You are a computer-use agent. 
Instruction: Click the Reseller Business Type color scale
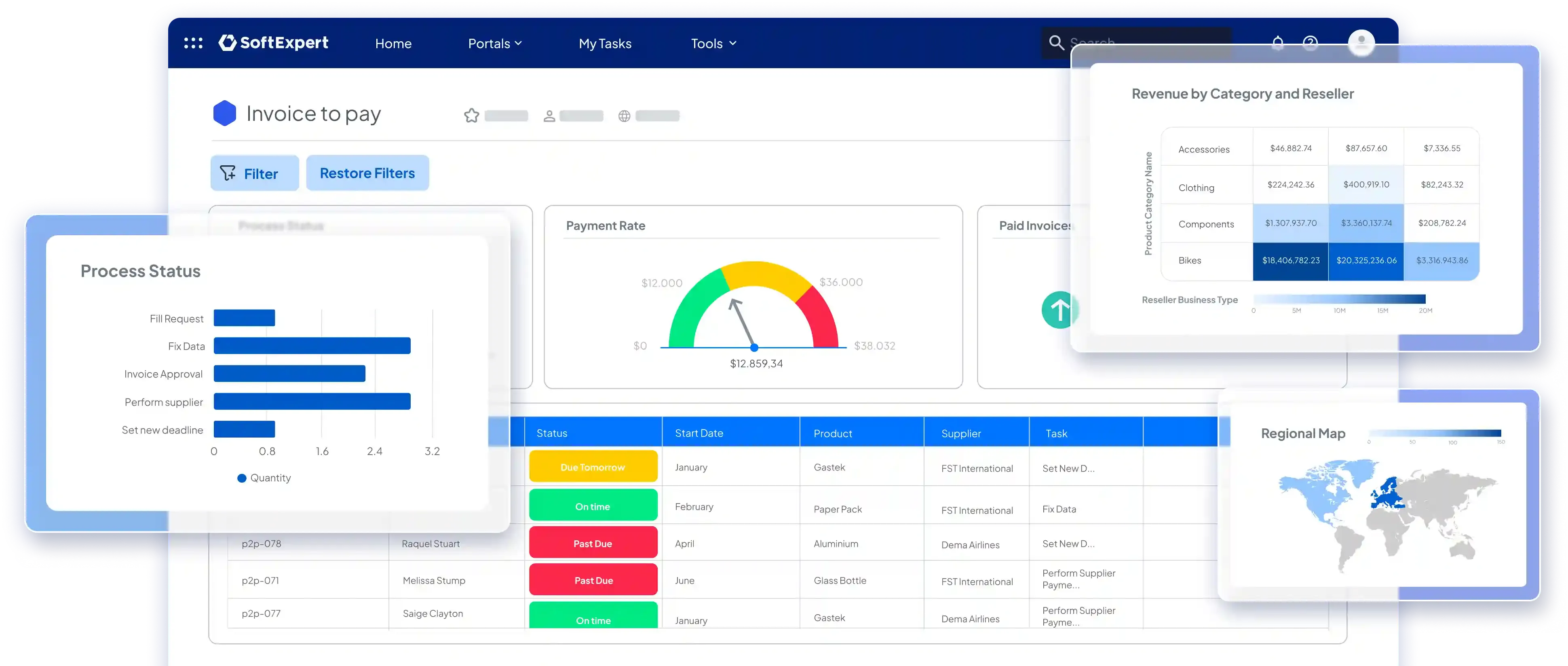click(x=1339, y=299)
